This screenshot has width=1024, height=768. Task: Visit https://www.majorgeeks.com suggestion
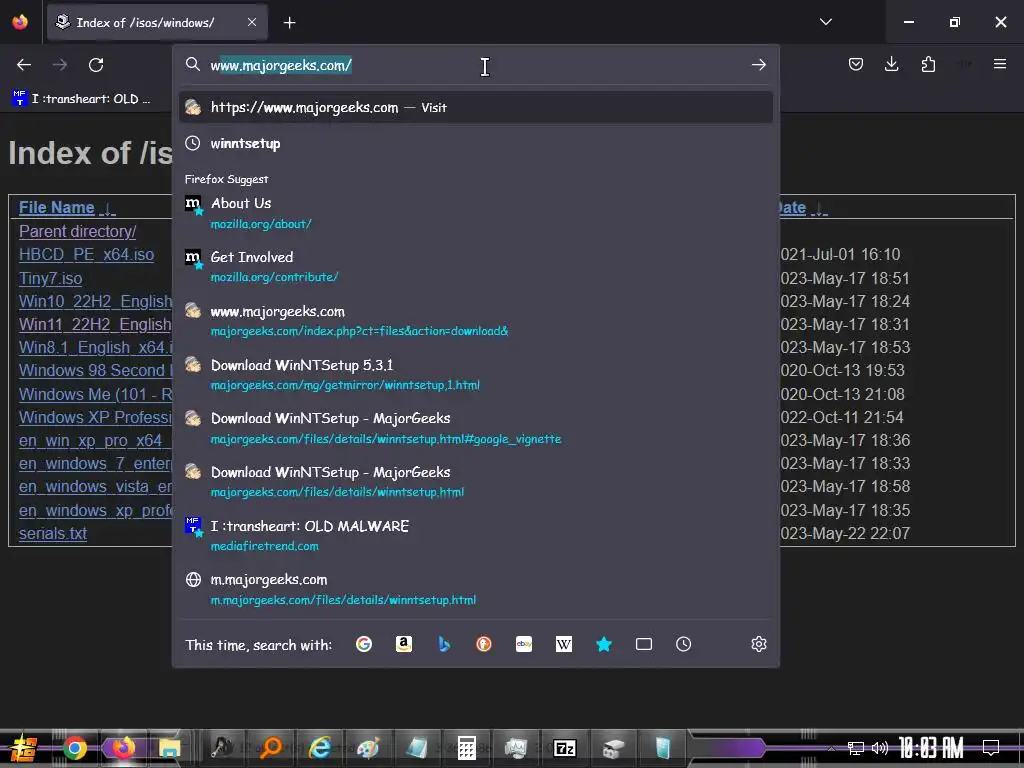475,107
